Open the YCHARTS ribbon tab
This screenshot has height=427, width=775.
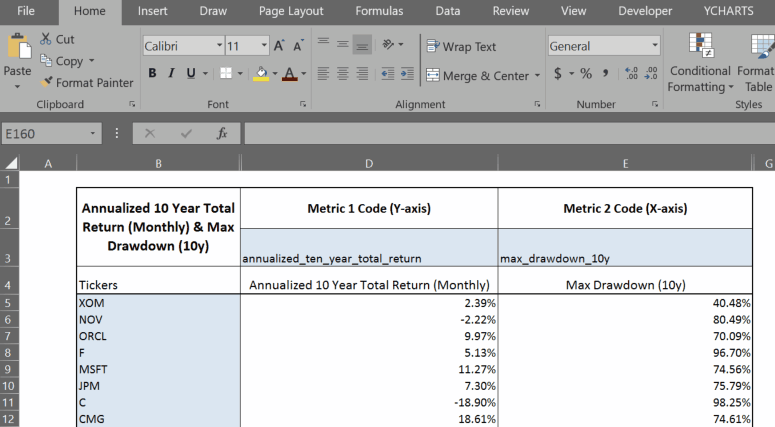(x=729, y=11)
